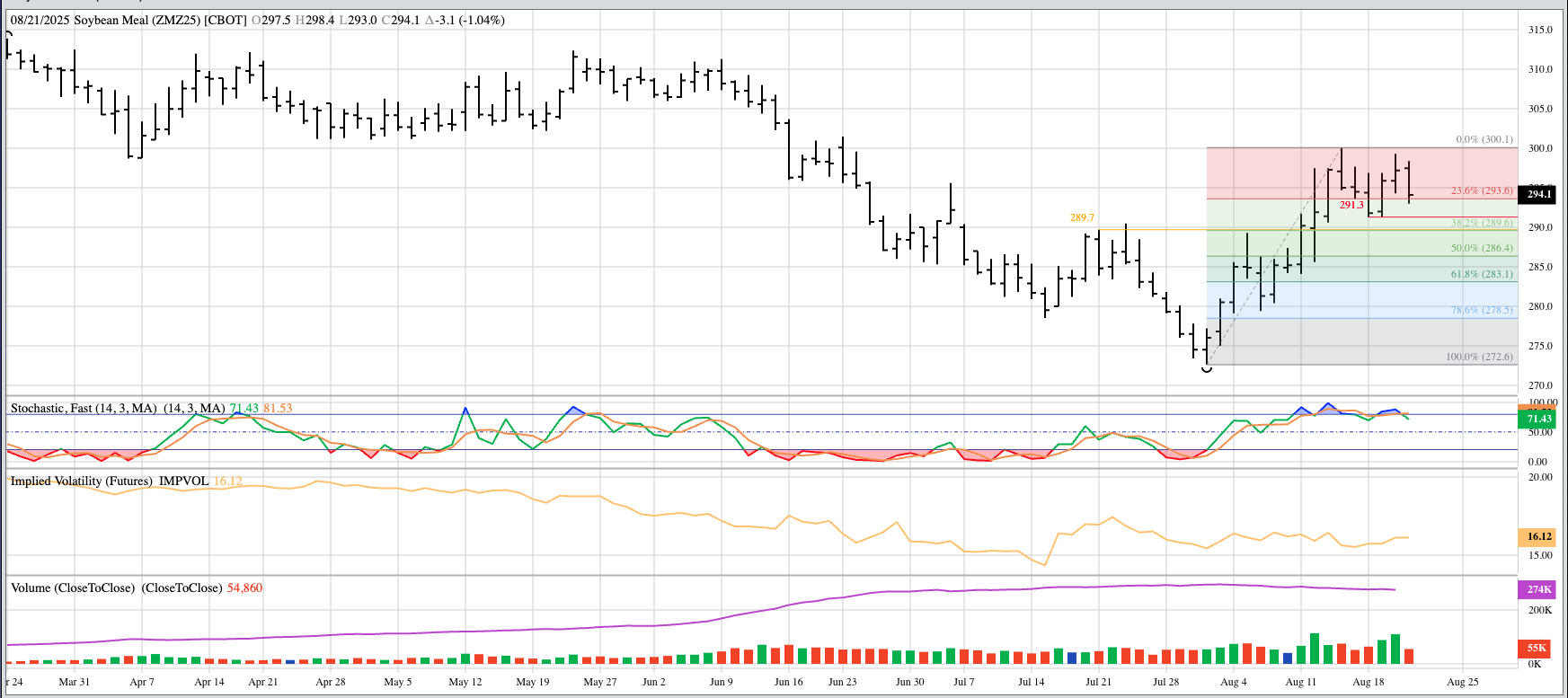Select the circle marker at the chart low
The image size is (1568, 698).
(x=1207, y=368)
